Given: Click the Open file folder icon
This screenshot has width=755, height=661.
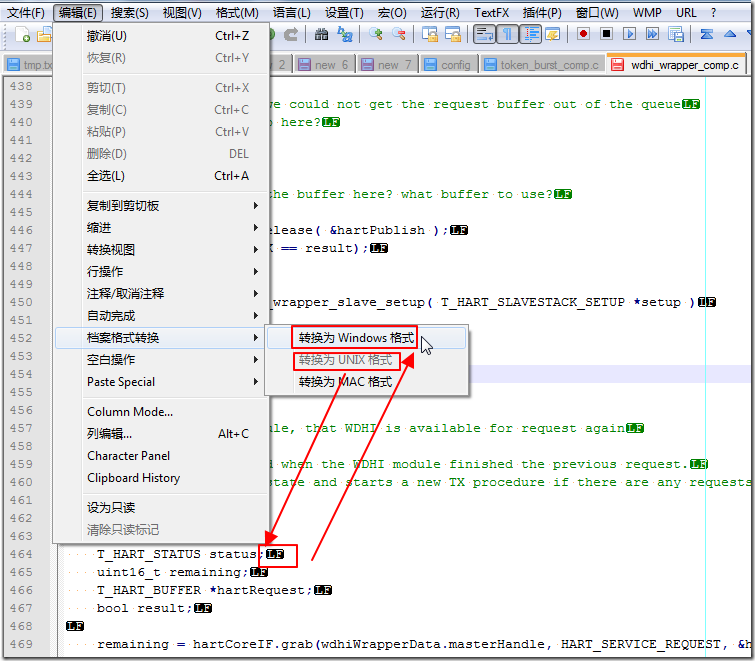Looking at the screenshot, I should pos(45,35).
